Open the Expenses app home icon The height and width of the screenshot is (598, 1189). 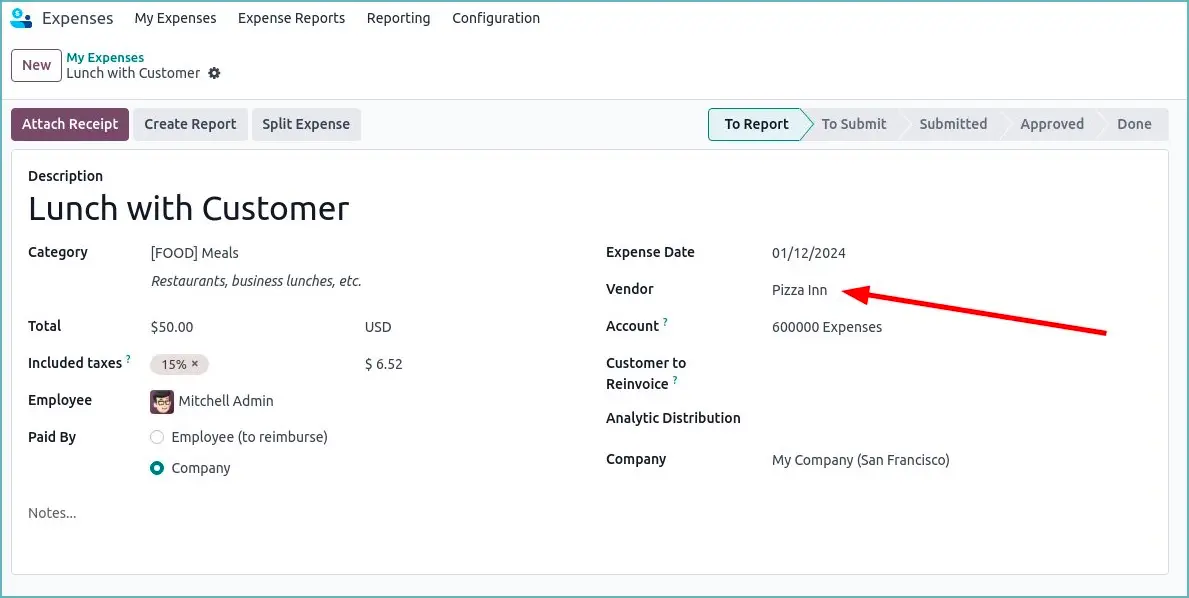tap(21, 18)
